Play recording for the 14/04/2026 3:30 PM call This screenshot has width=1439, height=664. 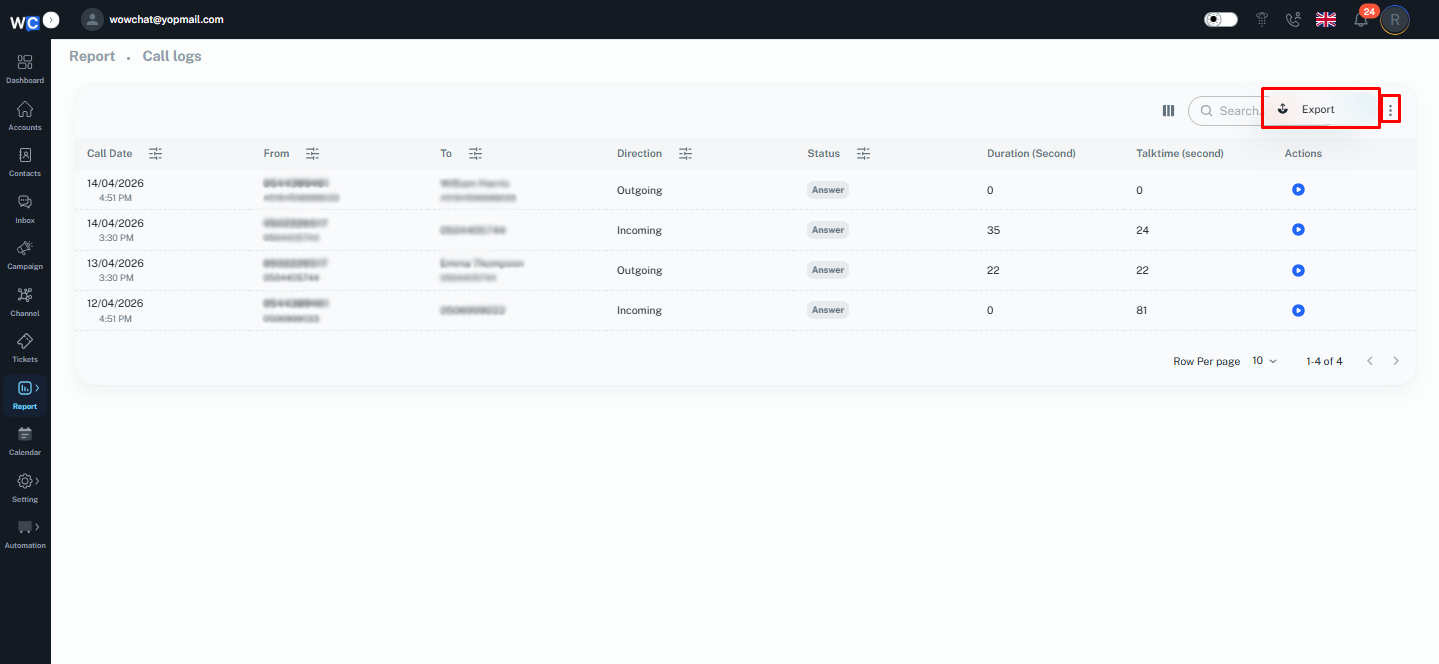pyautogui.click(x=1298, y=229)
